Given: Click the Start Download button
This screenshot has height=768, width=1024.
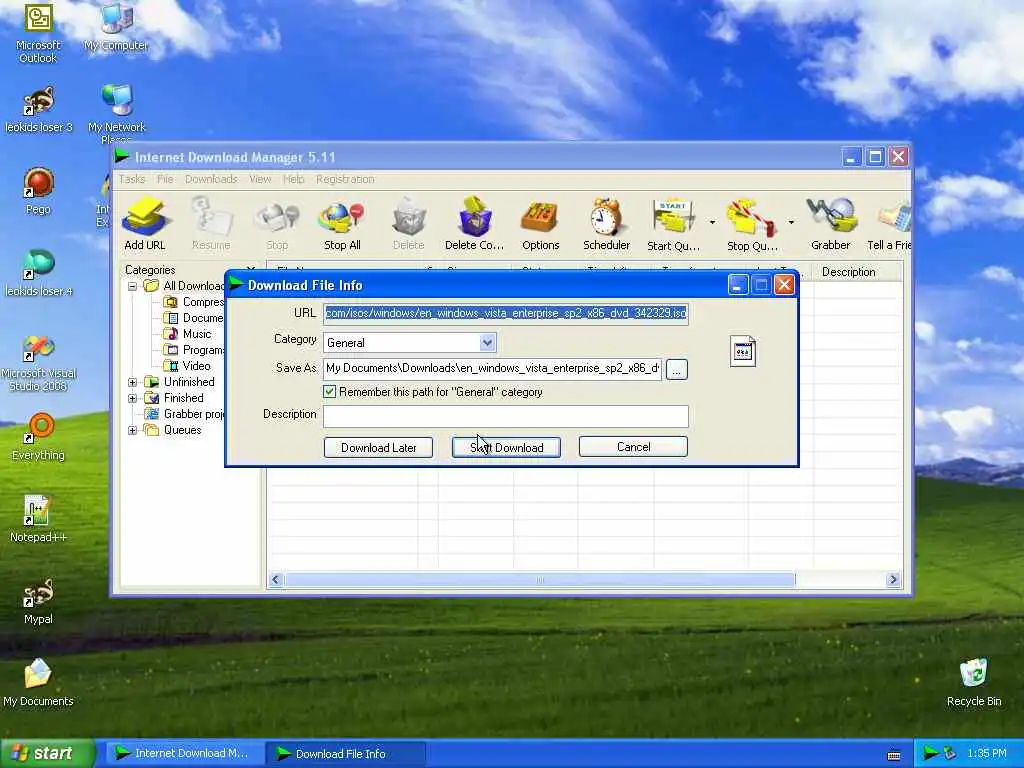Looking at the screenshot, I should (506, 447).
